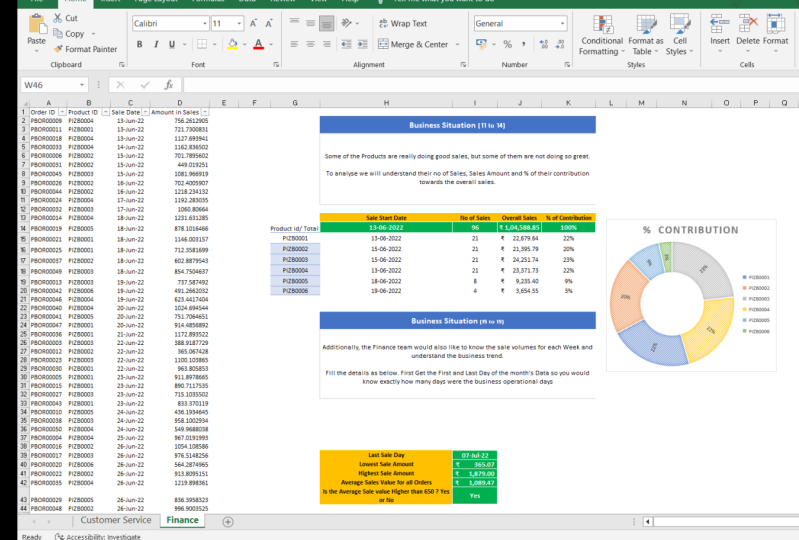
Task: Click scroll left arrow on horizontal scrollbar
Action: pyautogui.click(x=648, y=522)
